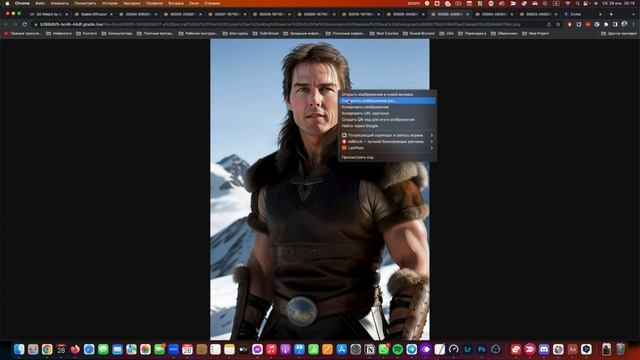This screenshot has height=360, width=640.
Task: Click the generated warrior portrait image
Action: tap(320, 189)
